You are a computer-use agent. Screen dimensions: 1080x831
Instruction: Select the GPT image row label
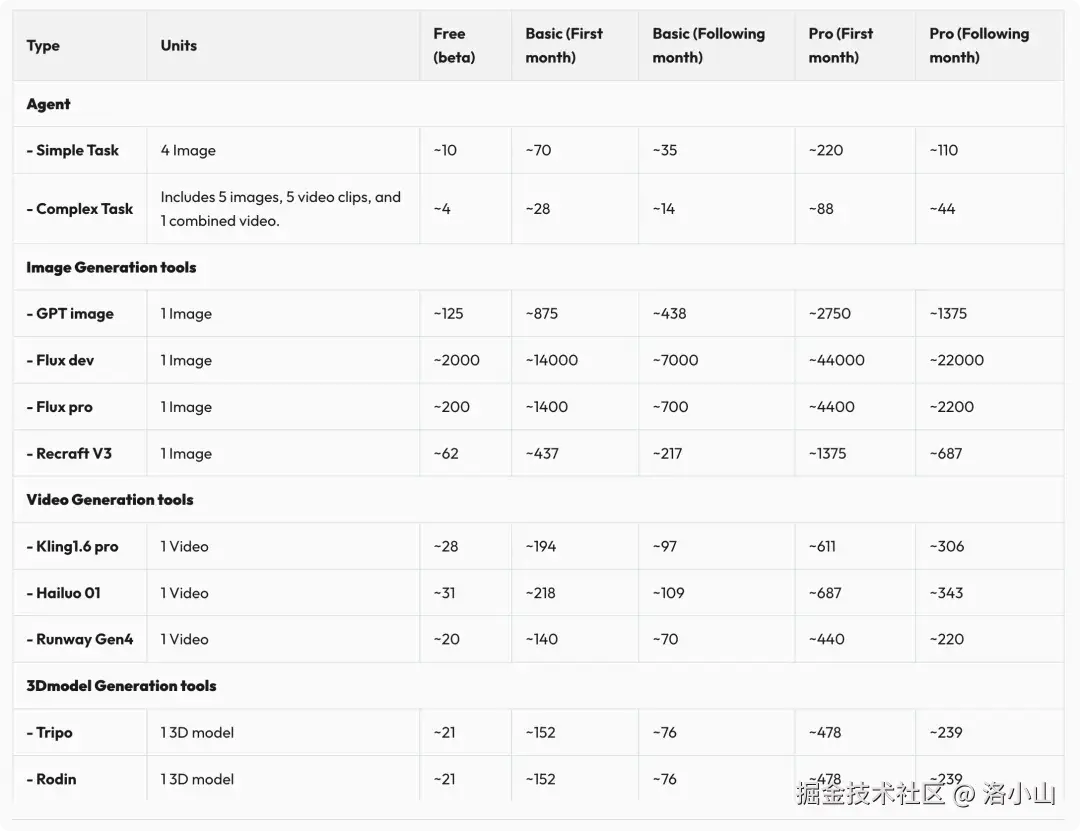pos(70,314)
